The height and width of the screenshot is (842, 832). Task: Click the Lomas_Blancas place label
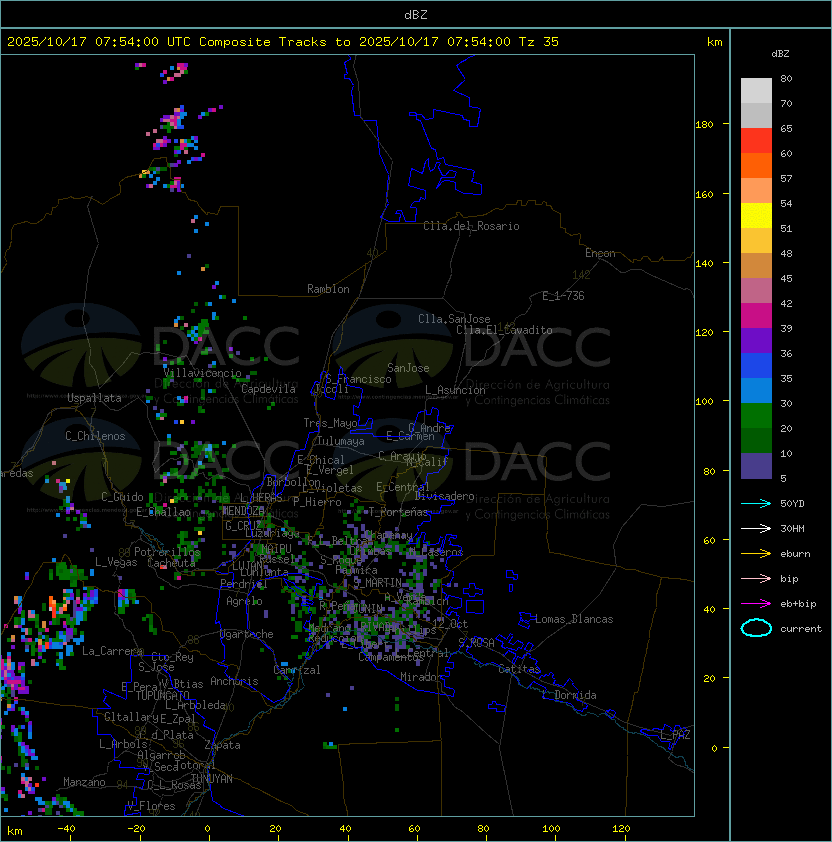(574, 619)
